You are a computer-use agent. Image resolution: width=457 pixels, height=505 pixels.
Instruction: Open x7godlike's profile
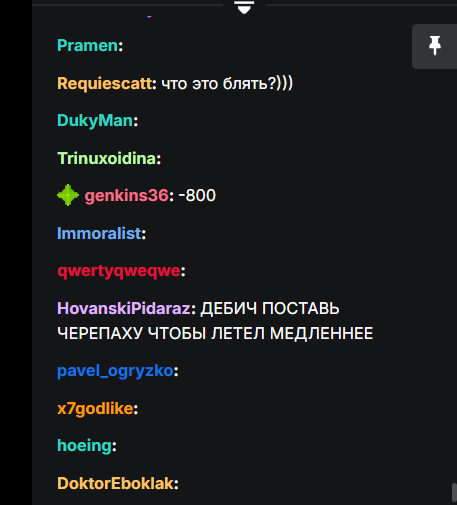click(x=95, y=409)
